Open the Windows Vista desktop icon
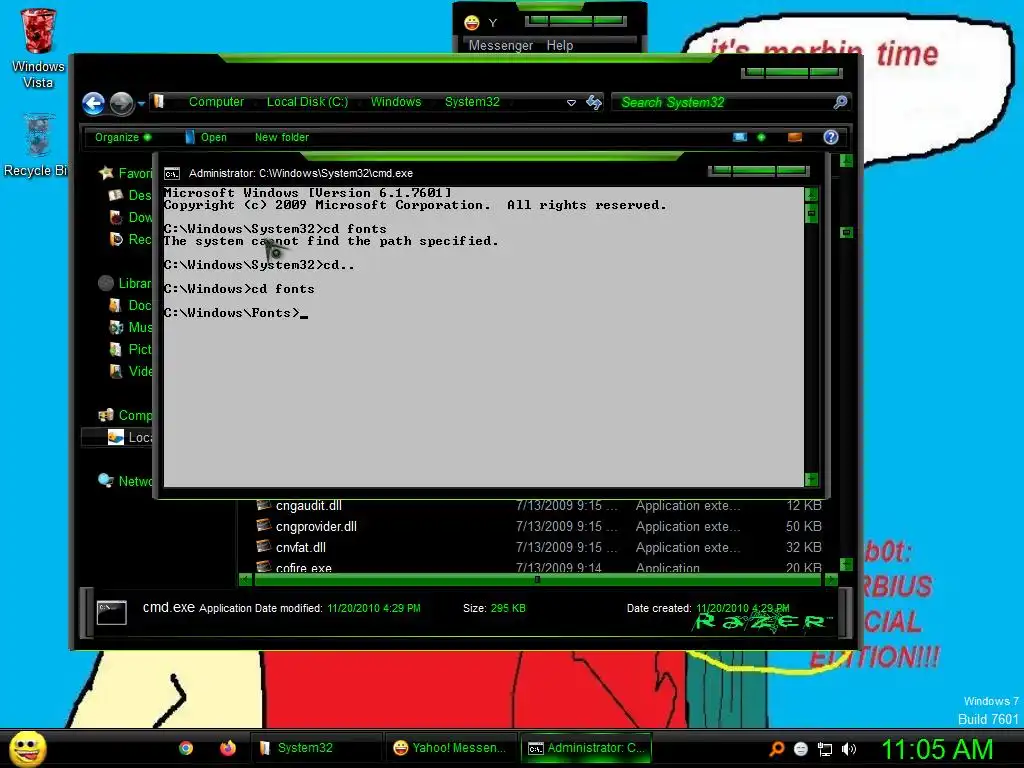This screenshot has width=1024, height=768. click(38, 48)
